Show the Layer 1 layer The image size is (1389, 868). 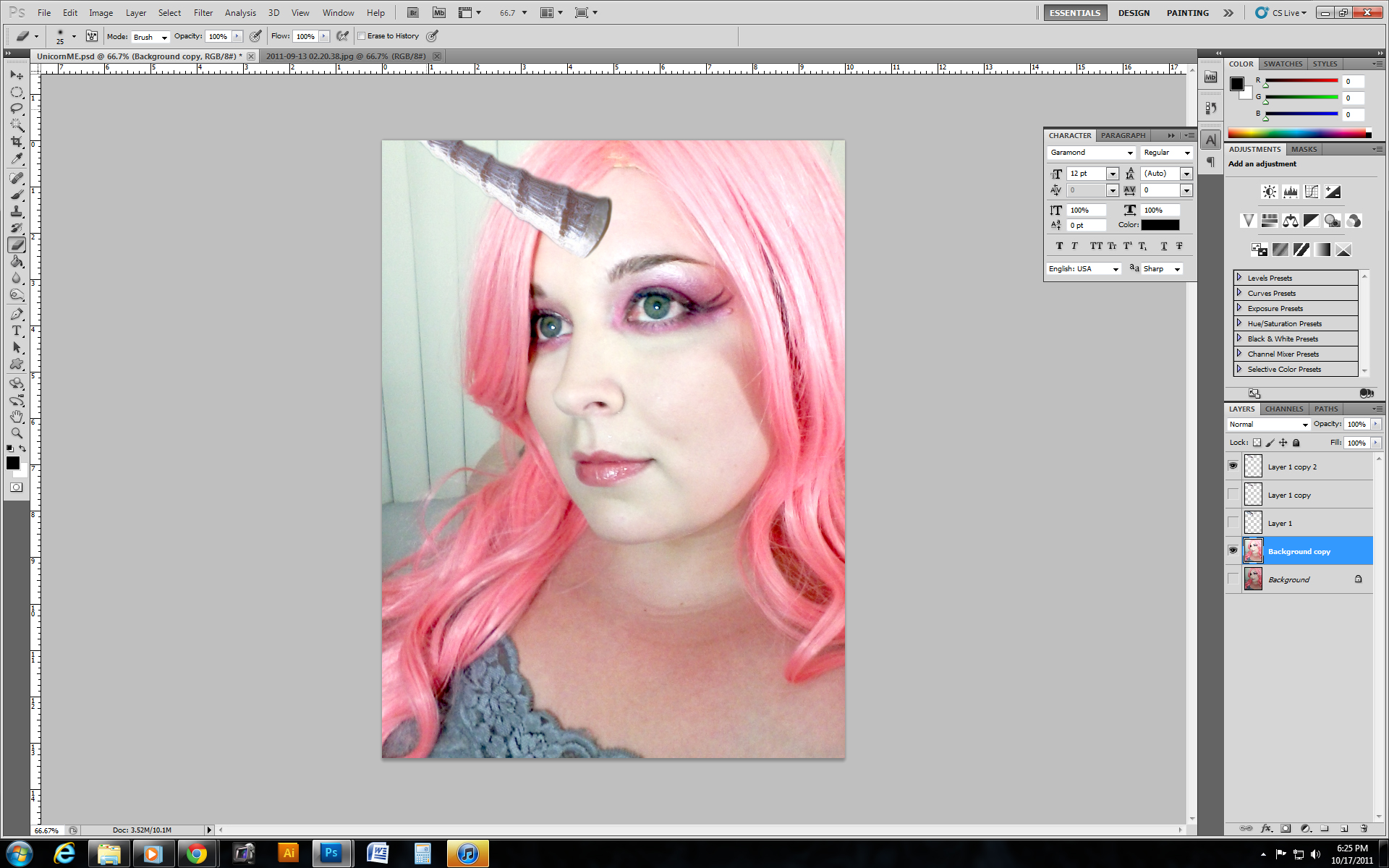(x=1233, y=522)
